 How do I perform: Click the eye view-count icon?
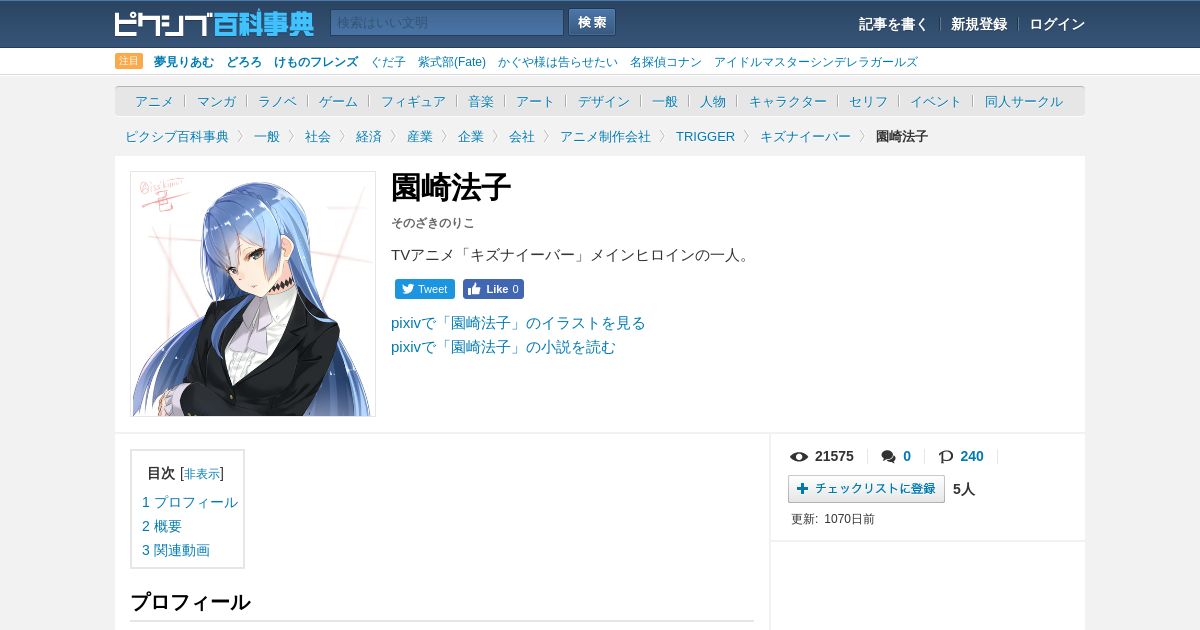click(799, 457)
